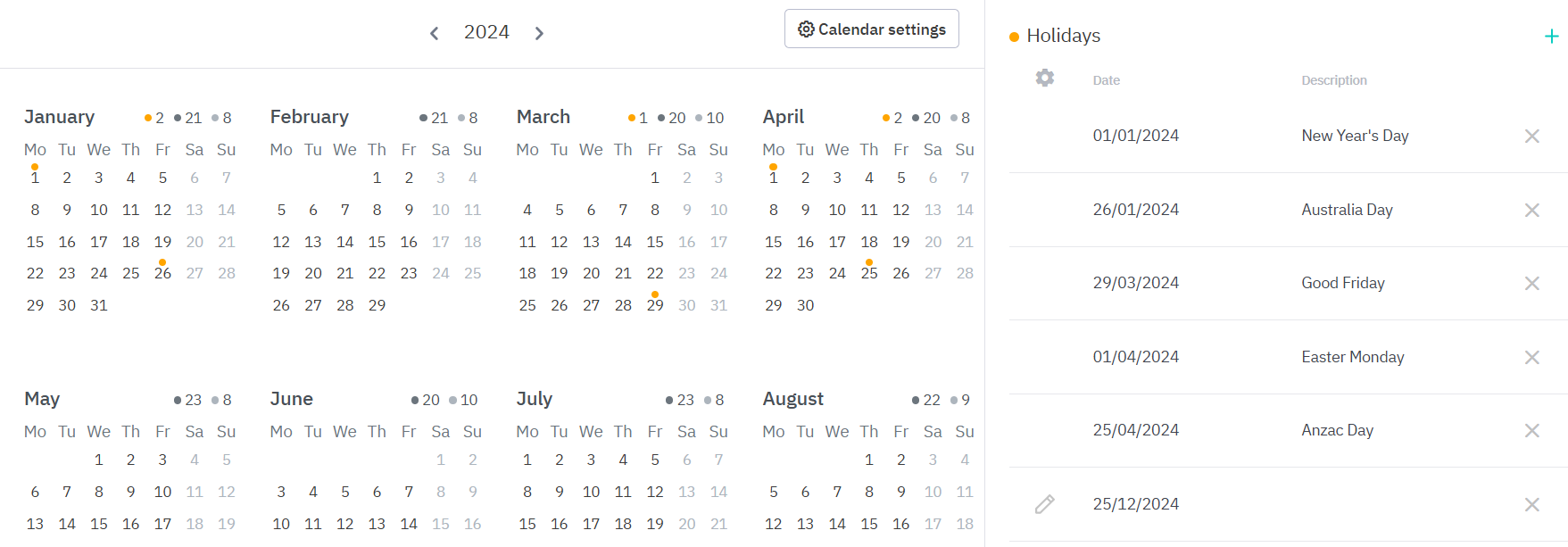Edit the 25/12/2024 holiday with pencil icon
1568x547 pixels.
[x=1044, y=504]
